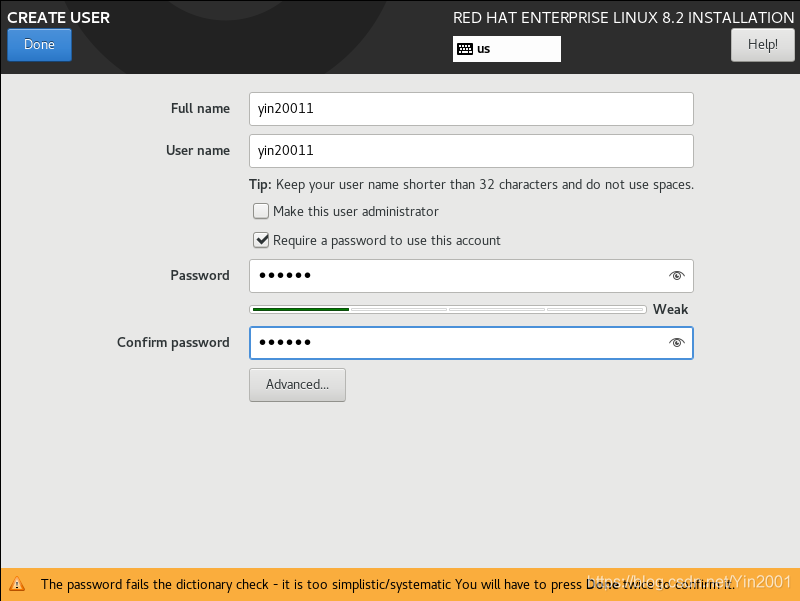Click the Full name label
Screen dimensions: 800x601
pyautogui.click(x=200, y=109)
